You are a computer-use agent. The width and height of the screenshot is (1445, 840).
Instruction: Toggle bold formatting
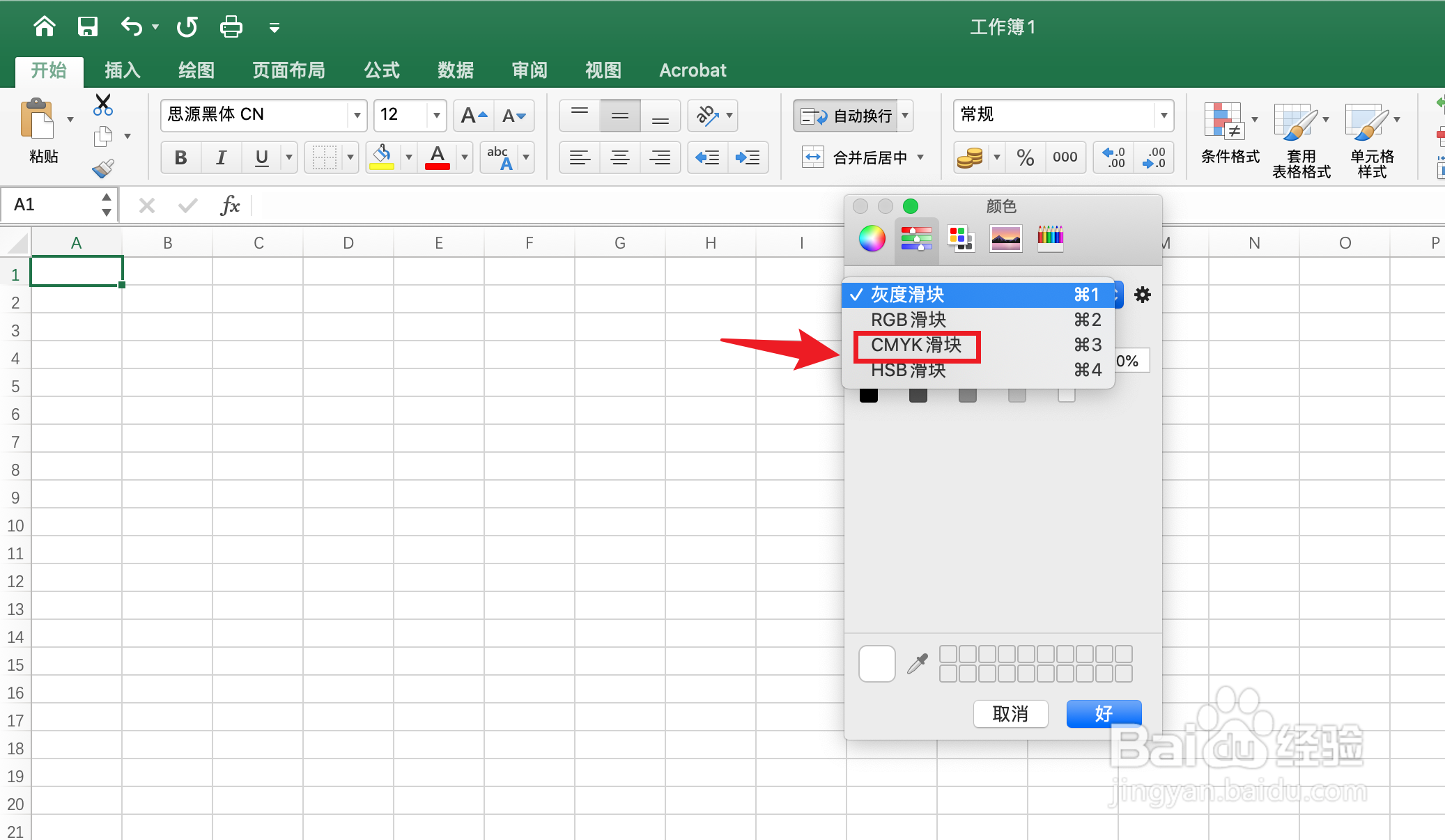pos(181,158)
